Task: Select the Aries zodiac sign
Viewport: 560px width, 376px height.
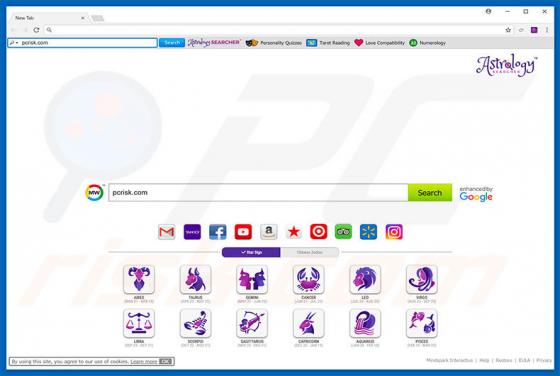Action: pyautogui.click(x=139, y=280)
